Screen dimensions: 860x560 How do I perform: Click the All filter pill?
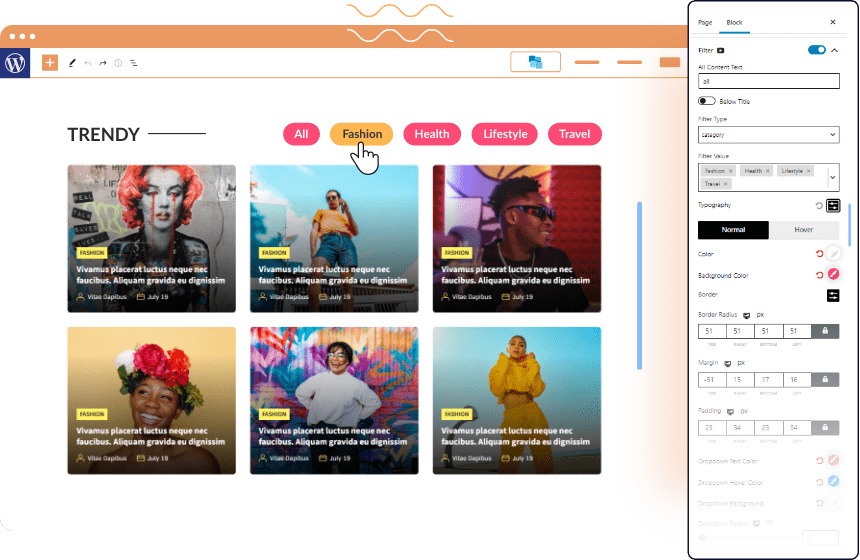coord(301,134)
